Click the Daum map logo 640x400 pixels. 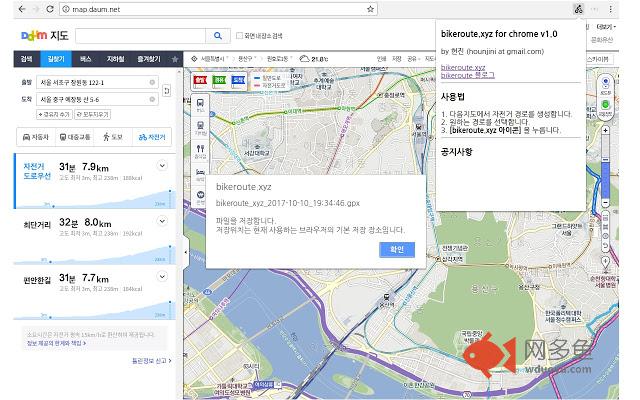pos(44,36)
